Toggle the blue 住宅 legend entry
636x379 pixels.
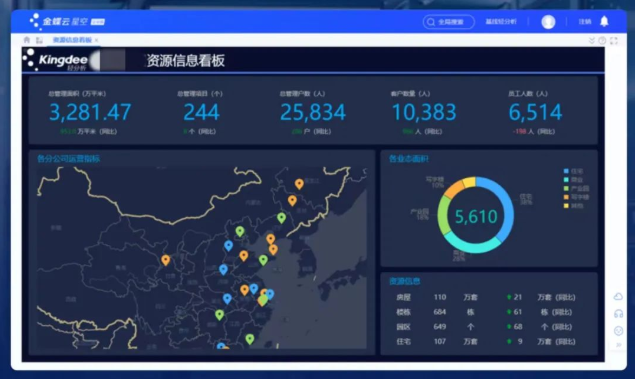click(x=573, y=171)
